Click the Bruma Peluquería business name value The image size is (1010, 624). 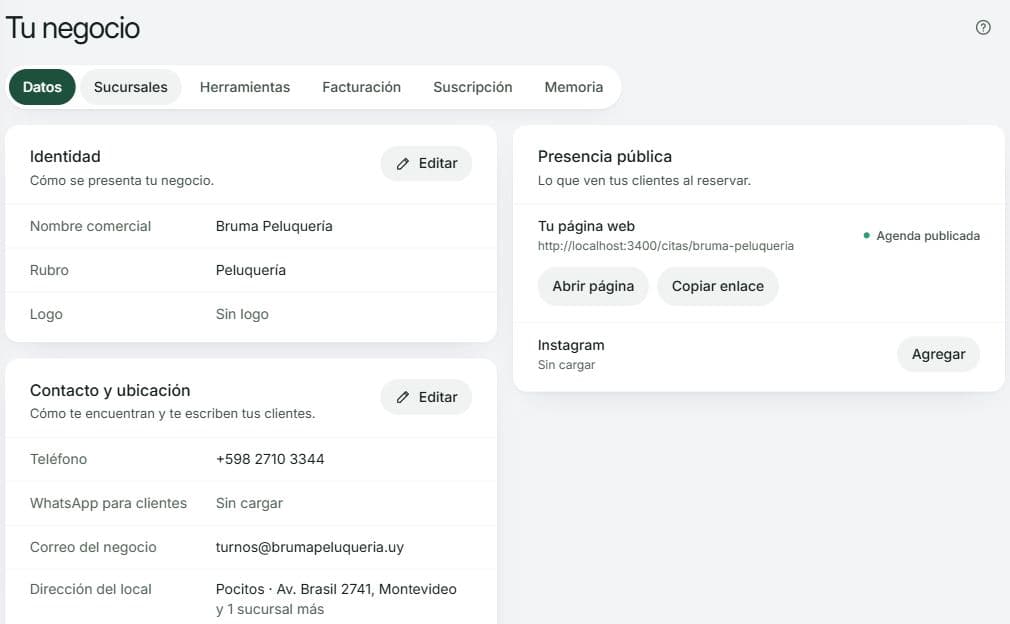(274, 226)
